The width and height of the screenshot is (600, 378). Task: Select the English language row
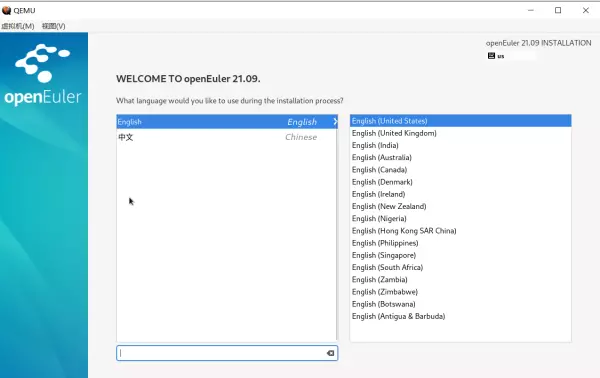tap(227, 122)
